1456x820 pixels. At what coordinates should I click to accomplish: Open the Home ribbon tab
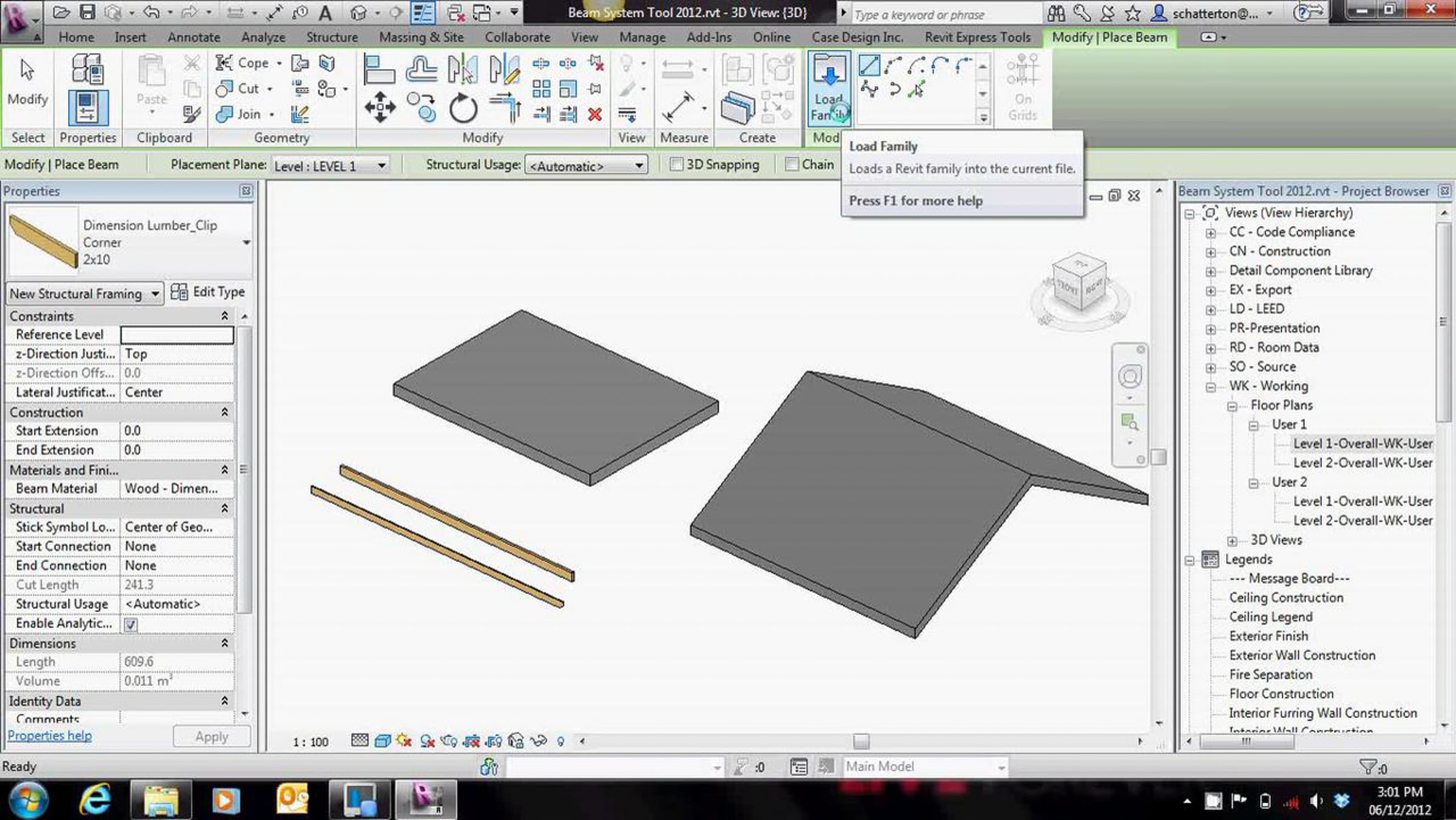click(76, 37)
